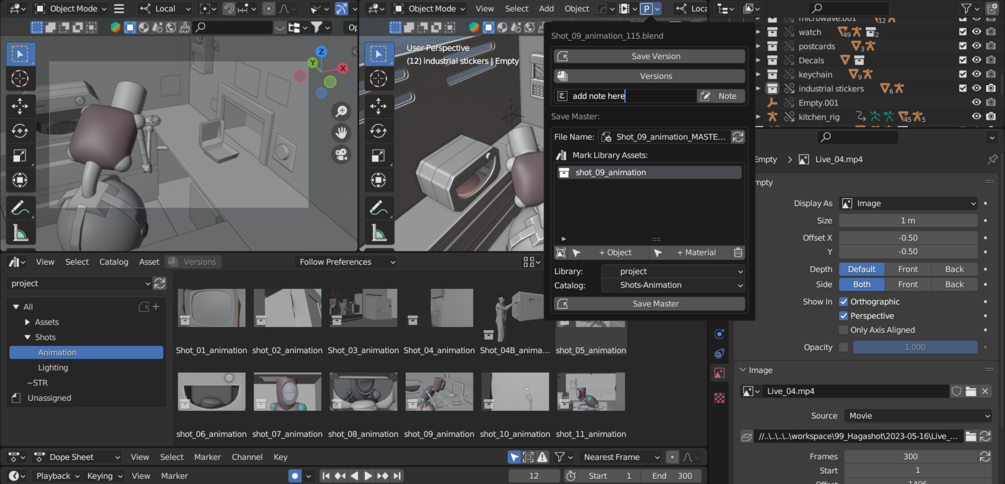This screenshot has width=1005, height=484.
Task: Expand the Assets catalog in tree
Action: pyautogui.click(x=28, y=322)
